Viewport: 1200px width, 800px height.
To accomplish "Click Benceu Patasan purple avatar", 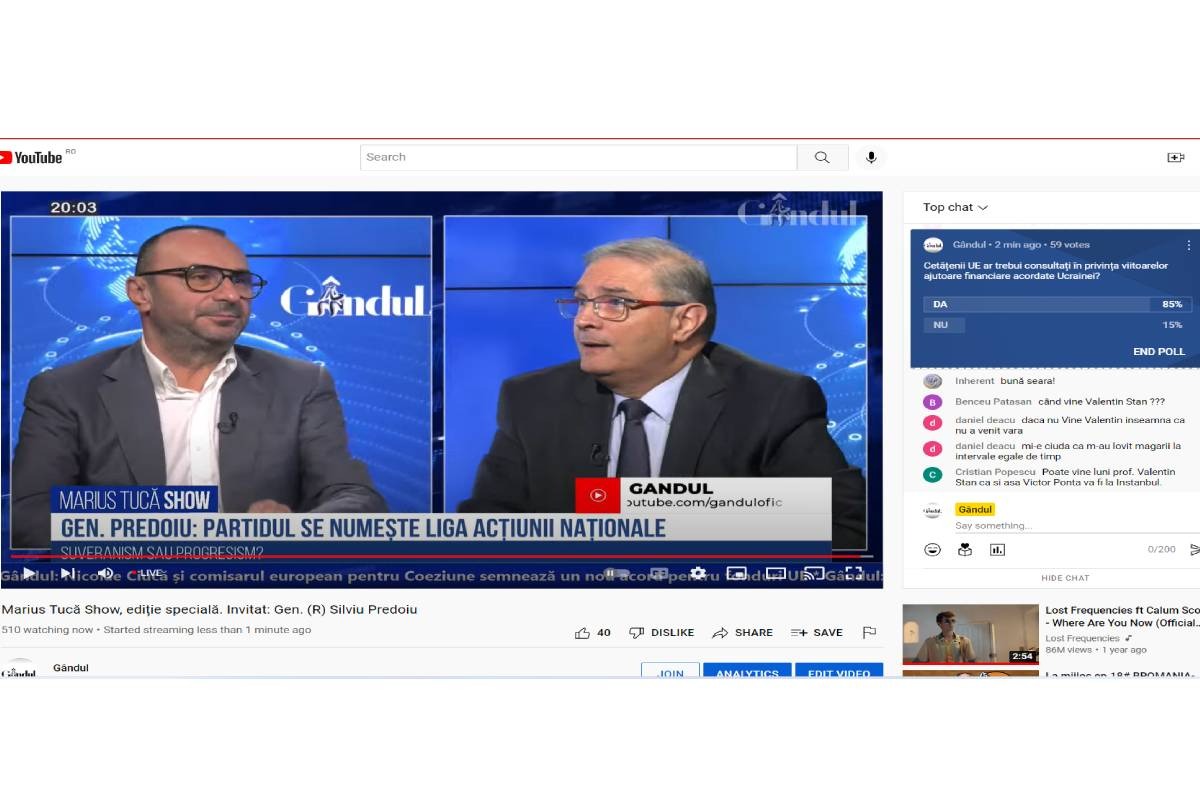I will (x=932, y=402).
